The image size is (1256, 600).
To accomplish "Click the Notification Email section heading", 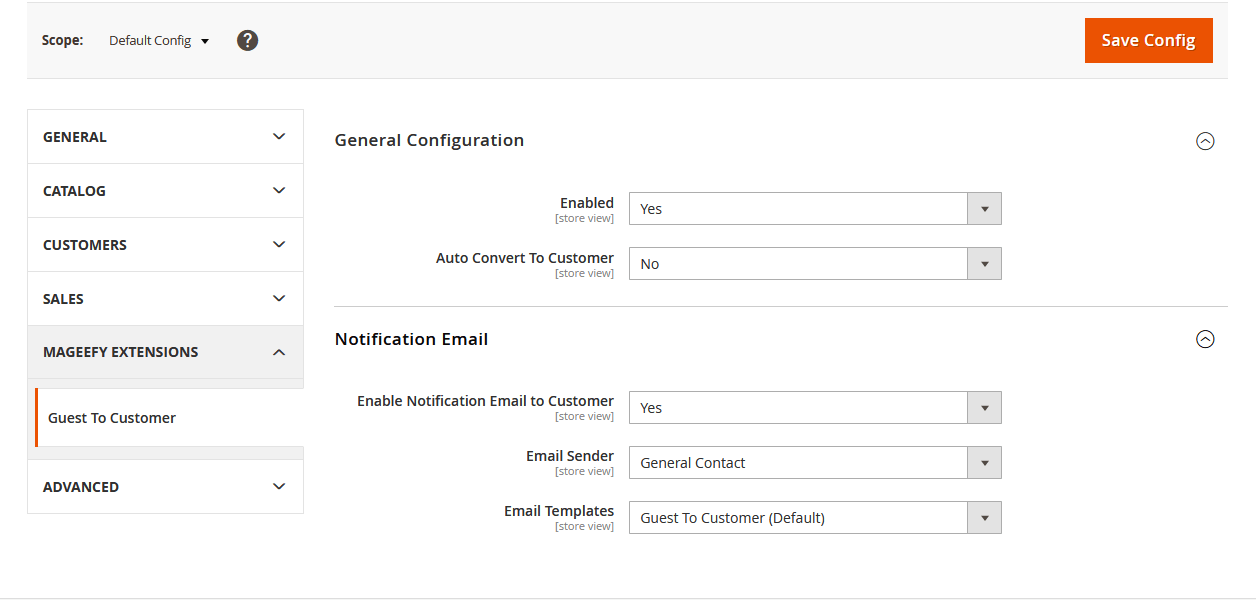I will [x=411, y=339].
